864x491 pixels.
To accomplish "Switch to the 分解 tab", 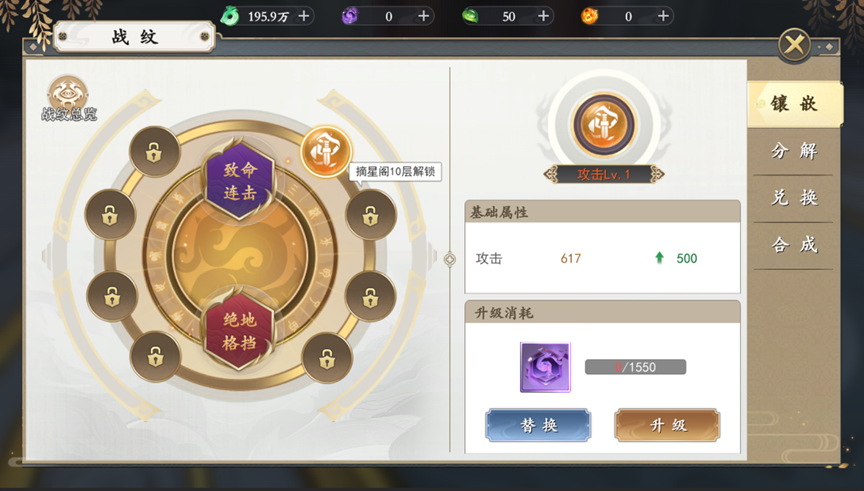I will click(794, 151).
